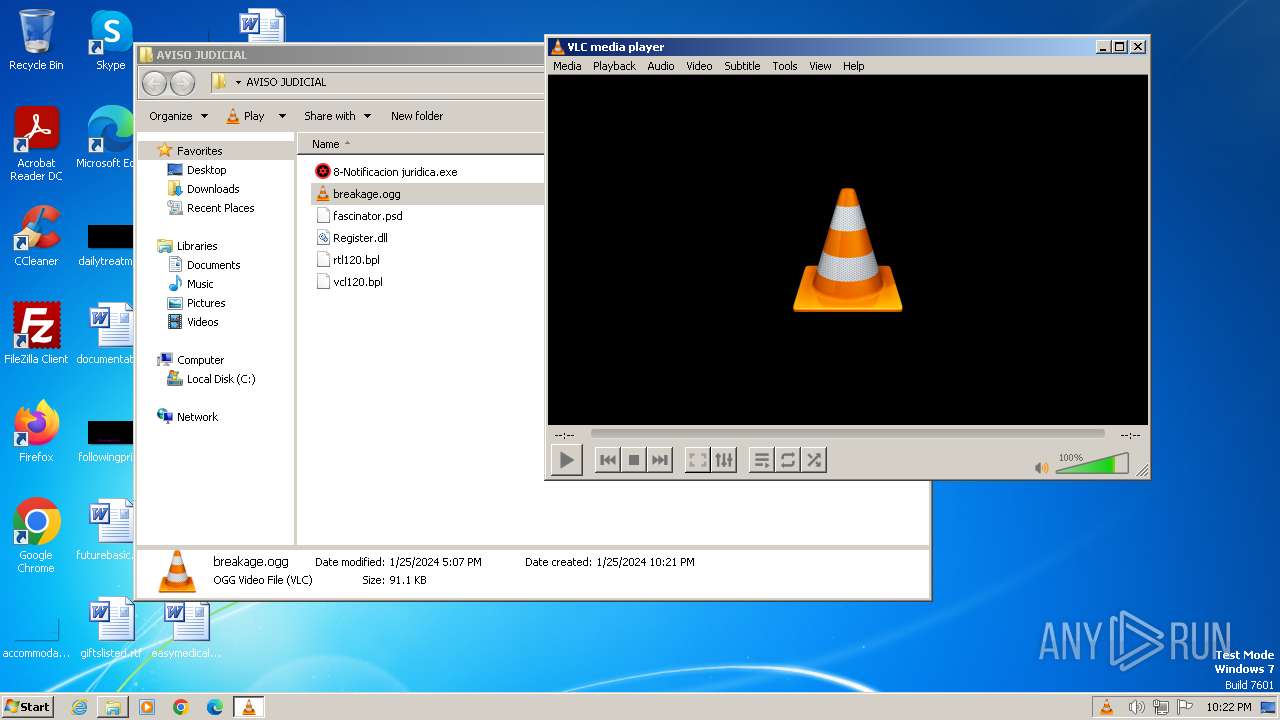The width and height of the screenshot is (1280, 720).
Task: Click the taskbar clock
Action: coord(1228,707)
